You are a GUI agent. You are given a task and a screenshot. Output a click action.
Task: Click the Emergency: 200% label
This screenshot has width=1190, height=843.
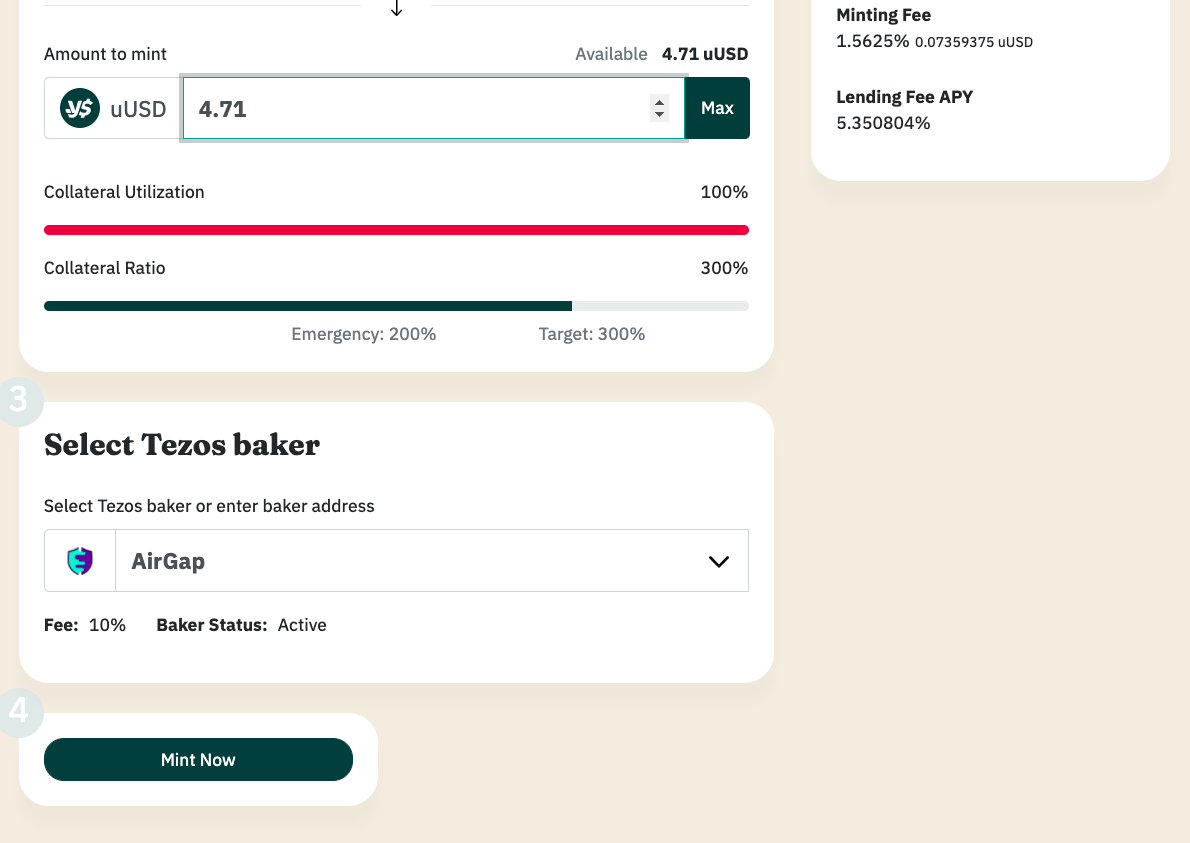[363, 333]
